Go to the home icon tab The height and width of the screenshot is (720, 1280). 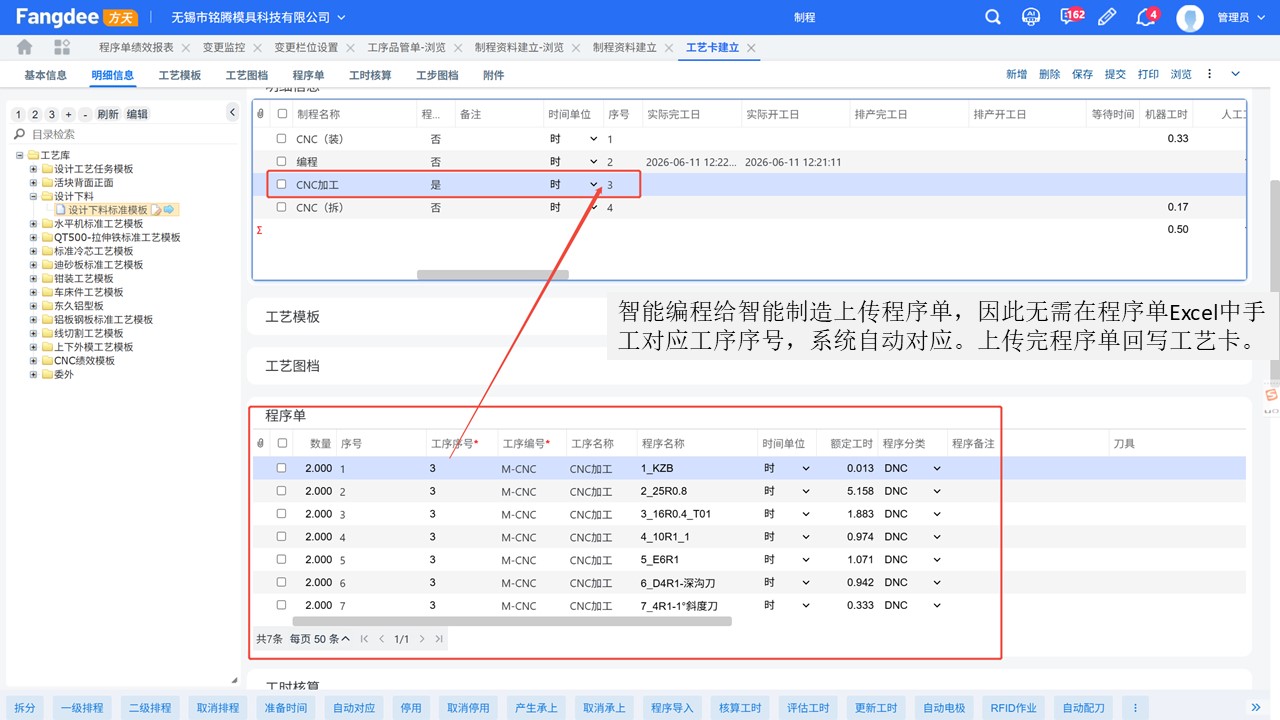[24, 47]
